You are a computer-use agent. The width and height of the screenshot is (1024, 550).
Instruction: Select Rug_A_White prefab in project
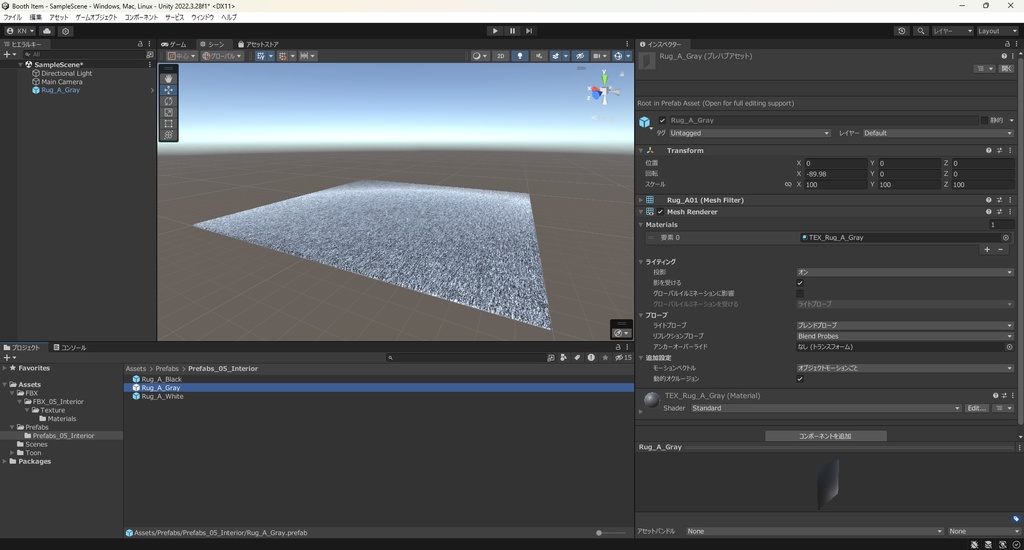162,396
